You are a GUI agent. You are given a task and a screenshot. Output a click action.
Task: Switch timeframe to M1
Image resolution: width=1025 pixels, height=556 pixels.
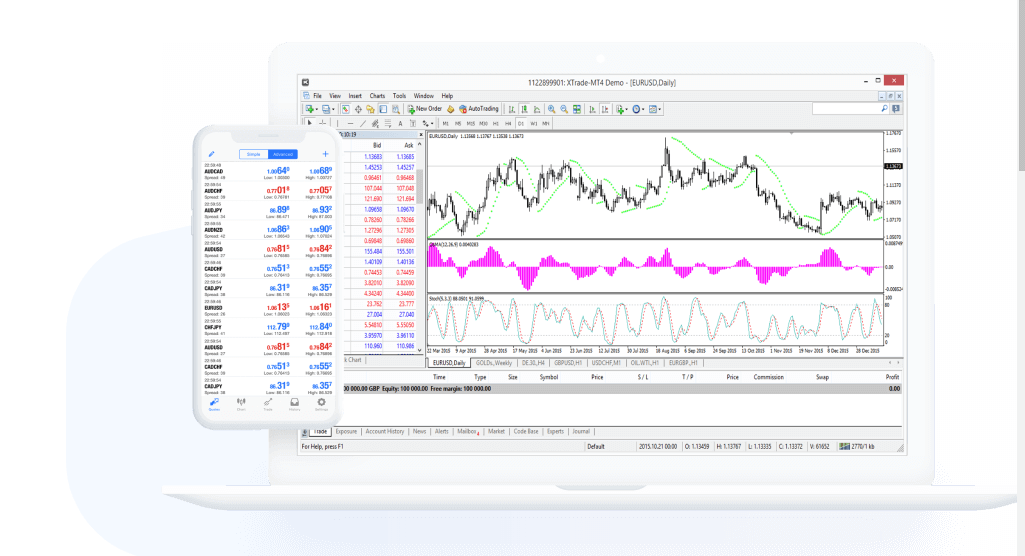pos(445,123)
